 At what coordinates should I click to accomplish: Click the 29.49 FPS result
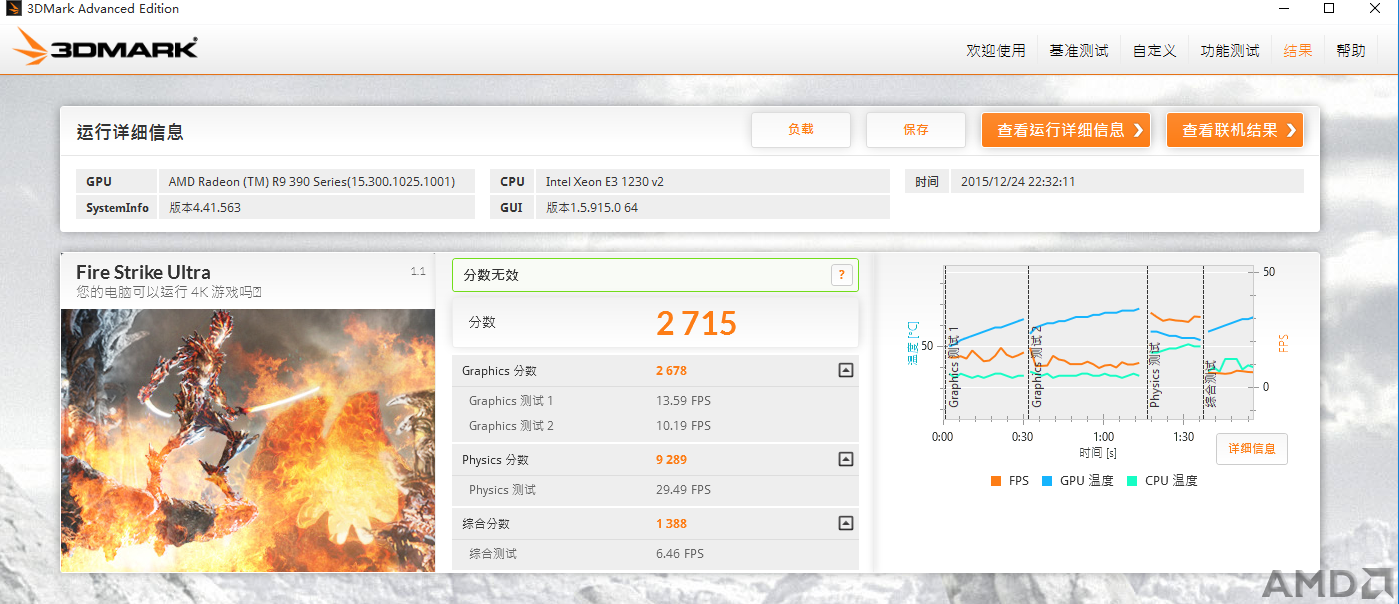(683, 490)
